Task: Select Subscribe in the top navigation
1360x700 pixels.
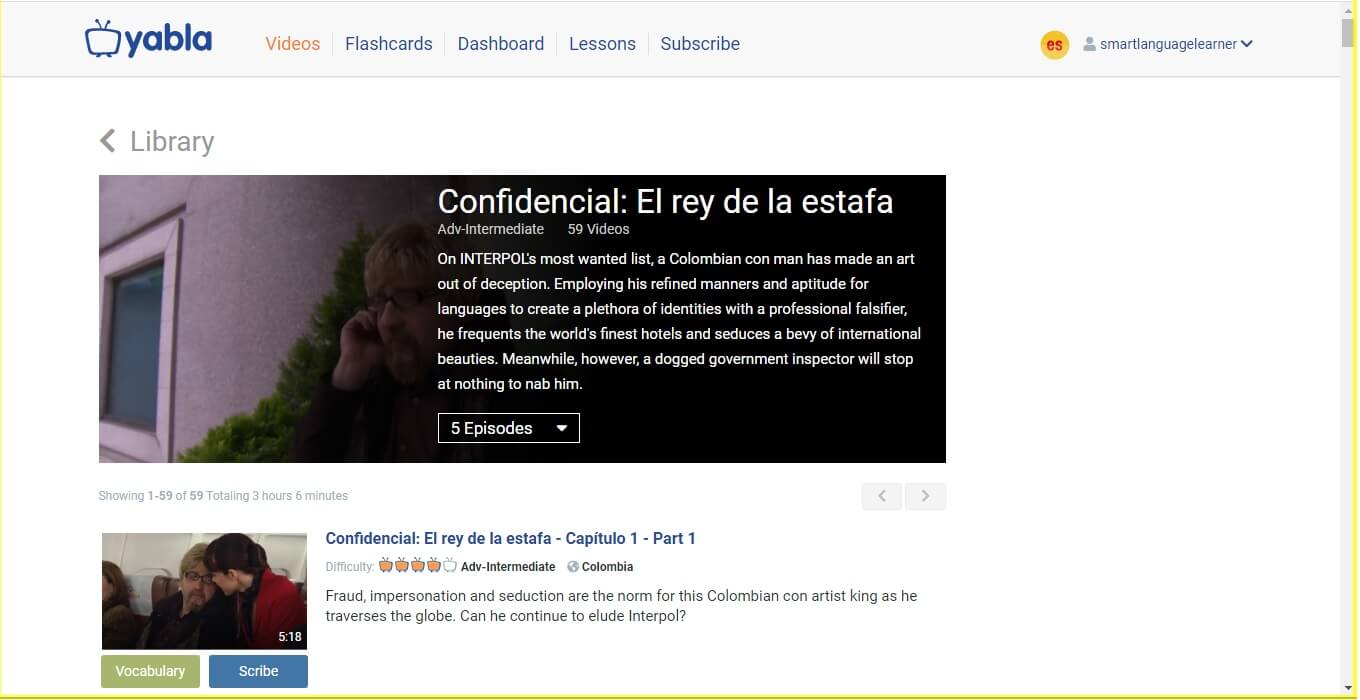Action: pyautogui.click(x=700, y=44)
